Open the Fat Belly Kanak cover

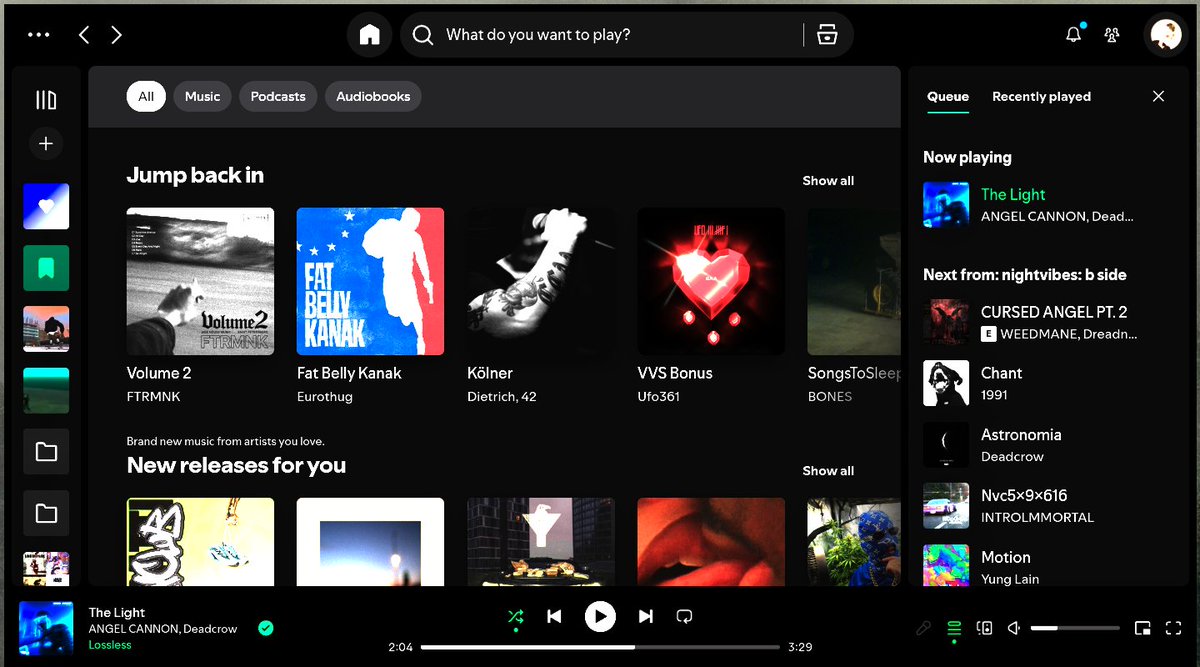[x=370, y=281]
